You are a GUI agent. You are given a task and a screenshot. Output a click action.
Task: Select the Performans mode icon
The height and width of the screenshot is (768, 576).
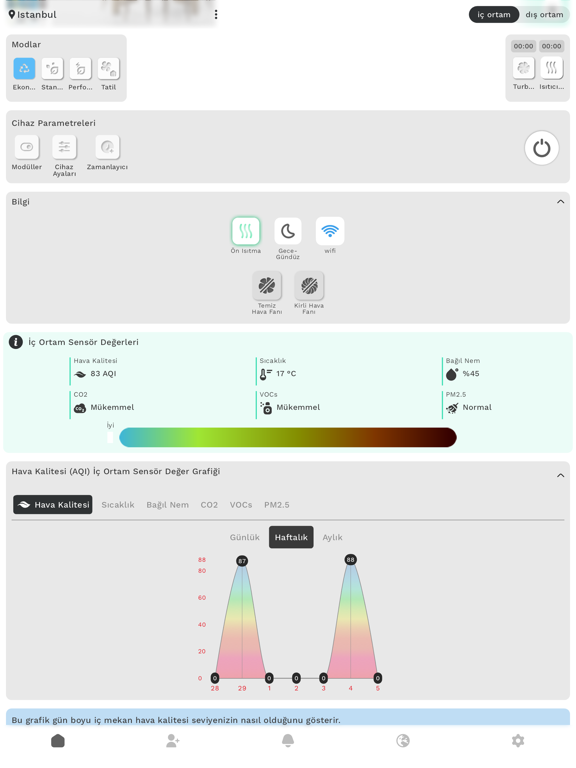pyautogui.click(x=80, y=69)
